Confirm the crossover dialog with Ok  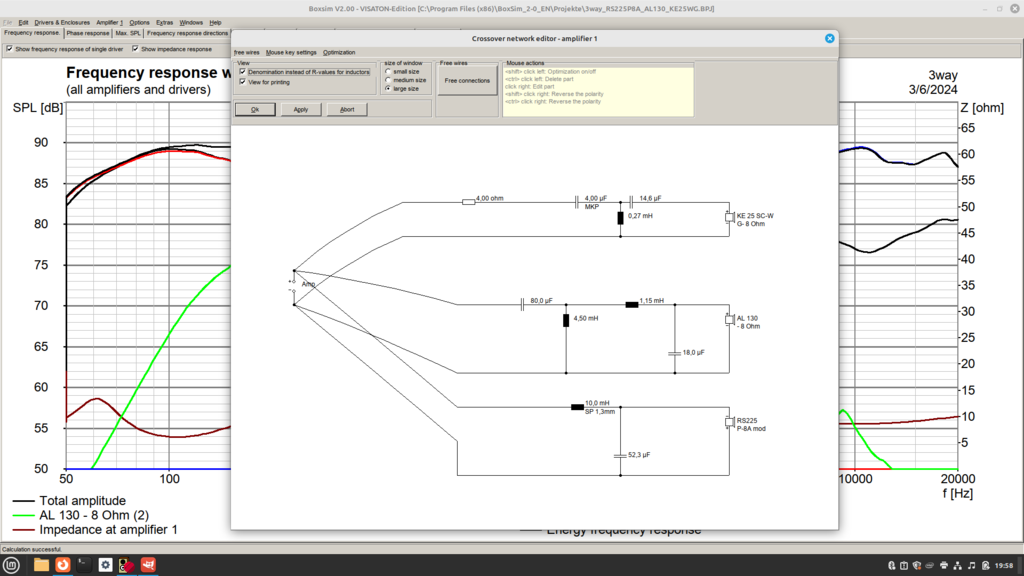click(255, 110)
